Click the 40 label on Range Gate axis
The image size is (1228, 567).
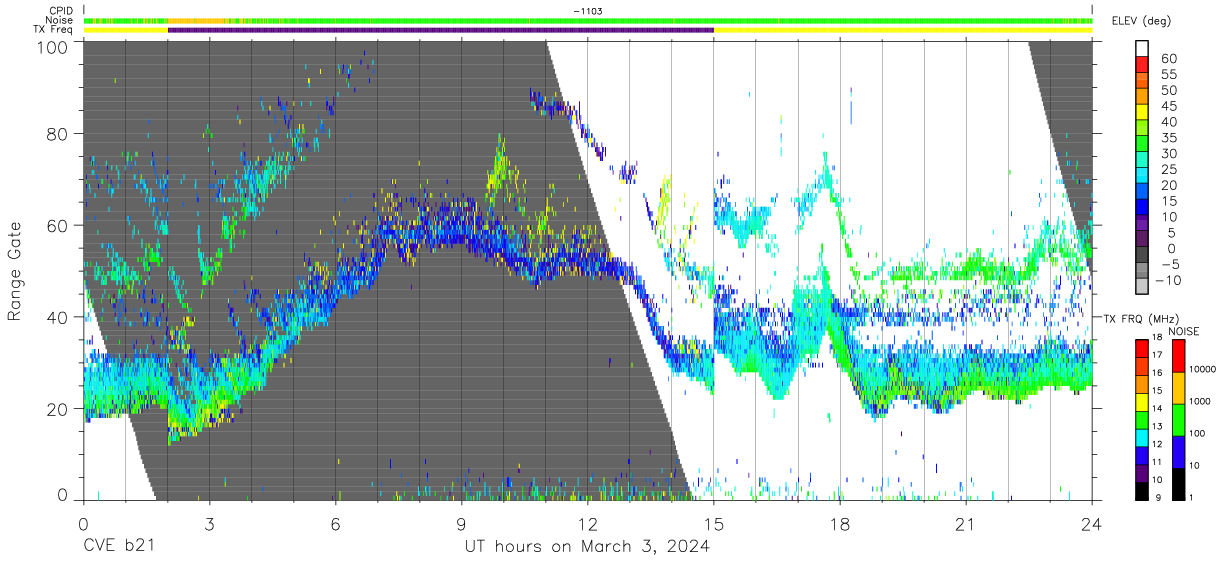[x=60, y=317]
